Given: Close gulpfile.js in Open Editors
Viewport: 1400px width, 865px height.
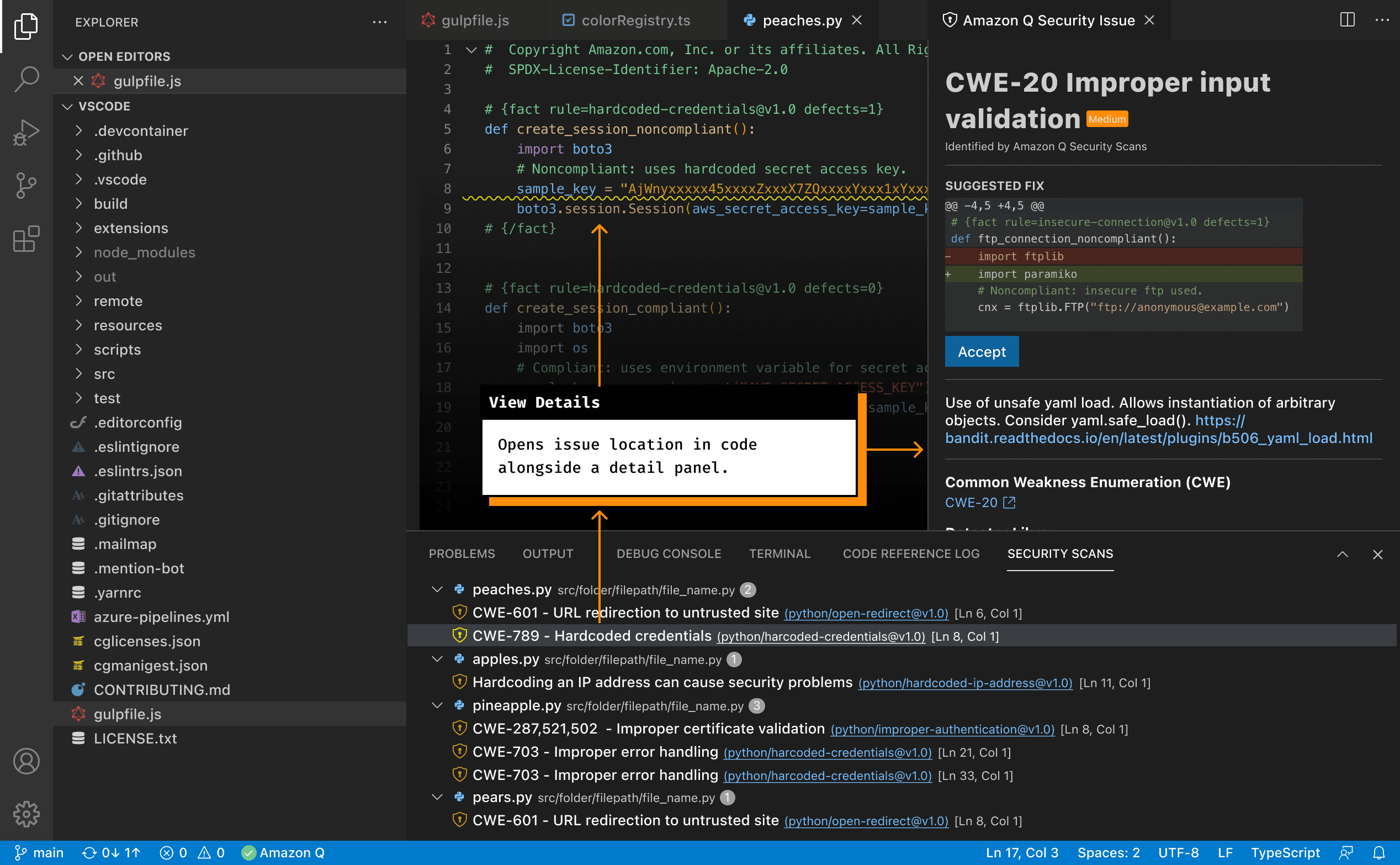Looking at the screenshot, I should point(78,81).
